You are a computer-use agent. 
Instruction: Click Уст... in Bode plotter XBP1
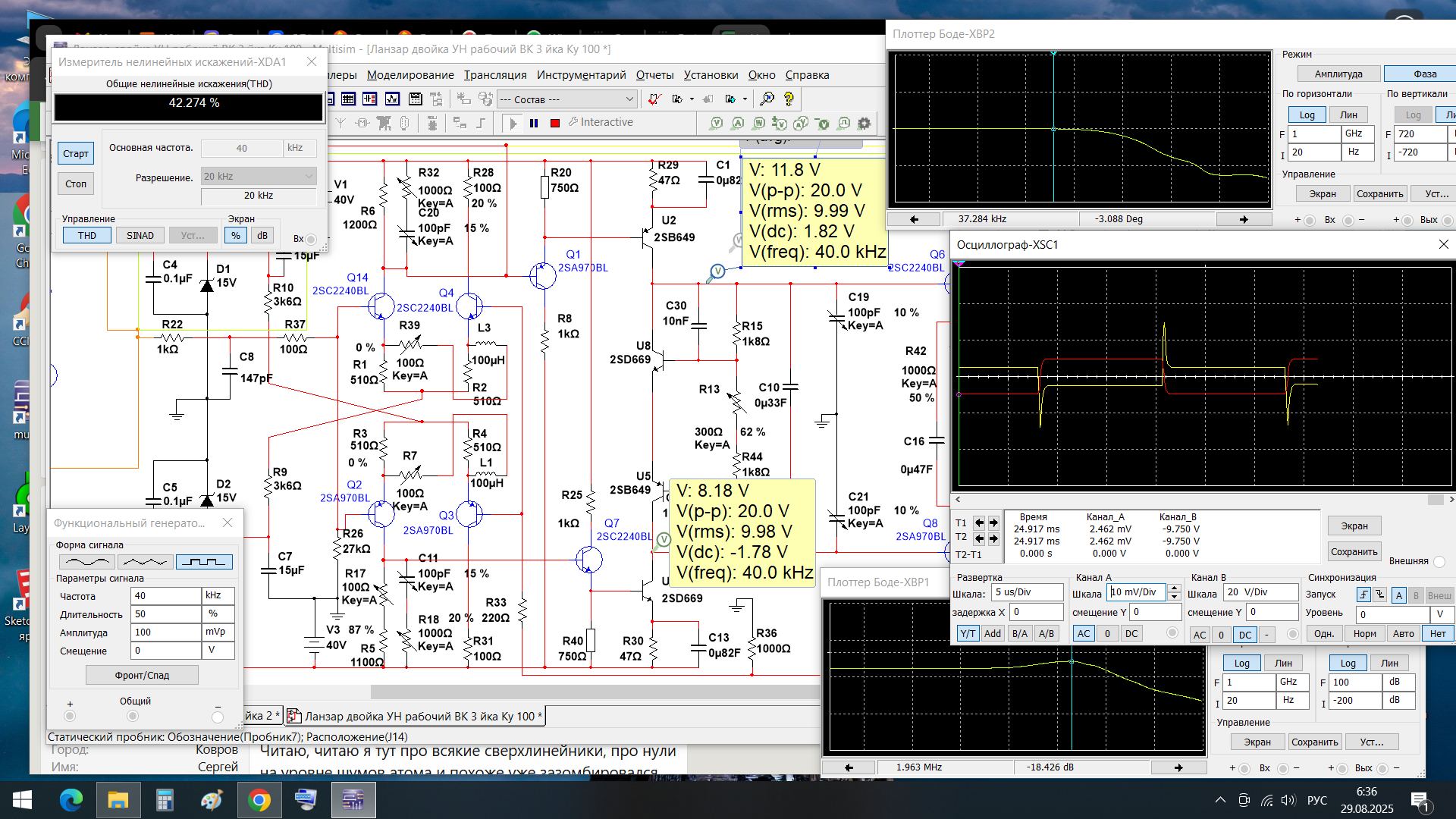(x=1372, y=742)
